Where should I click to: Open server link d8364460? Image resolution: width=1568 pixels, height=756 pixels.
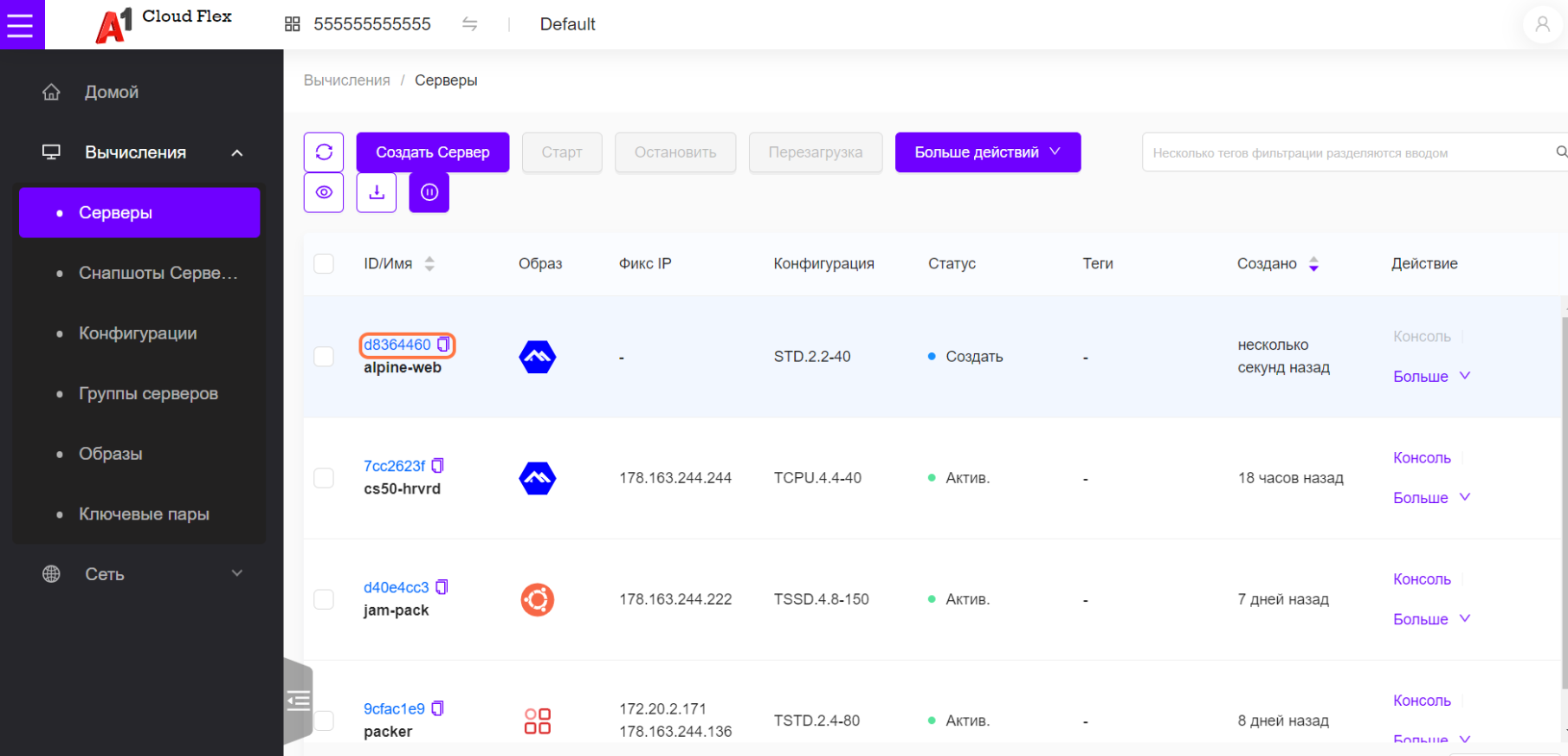pos(397,345)
